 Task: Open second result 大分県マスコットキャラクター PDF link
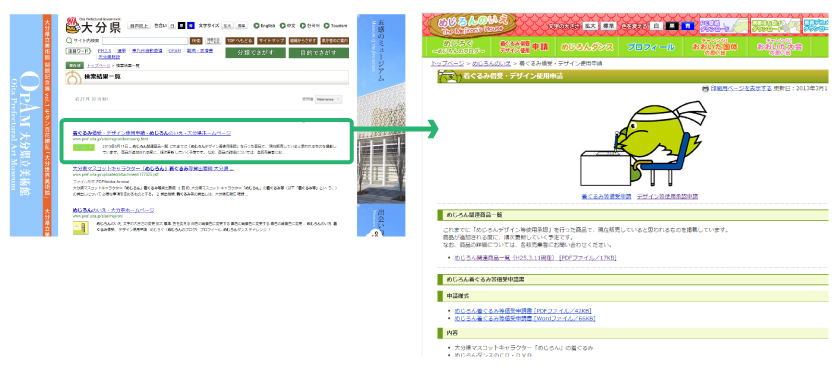coord(153,168)
